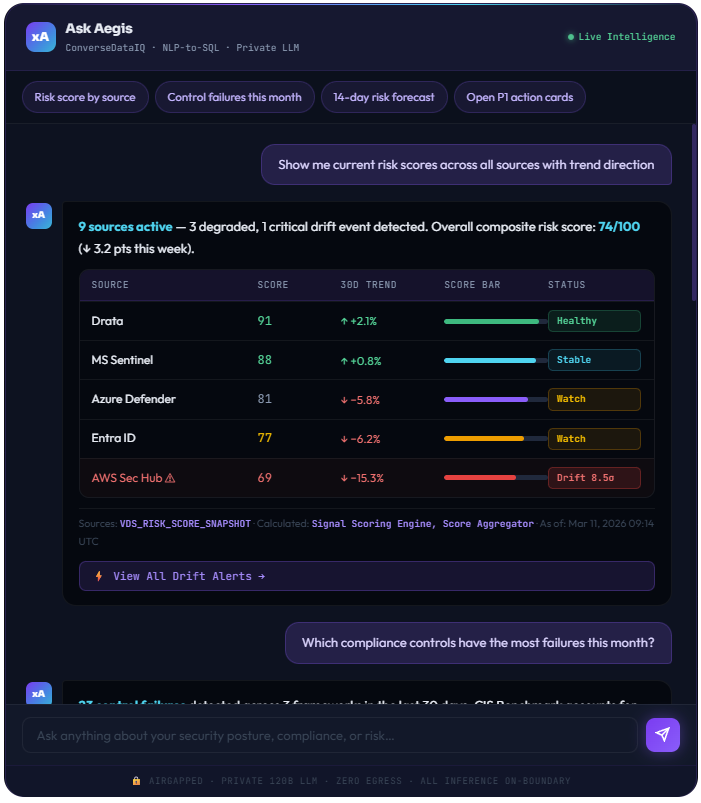Click the 'Signal Scoring Engine' reference
This screenshot has width=701, height=803.
coord(374,524)
